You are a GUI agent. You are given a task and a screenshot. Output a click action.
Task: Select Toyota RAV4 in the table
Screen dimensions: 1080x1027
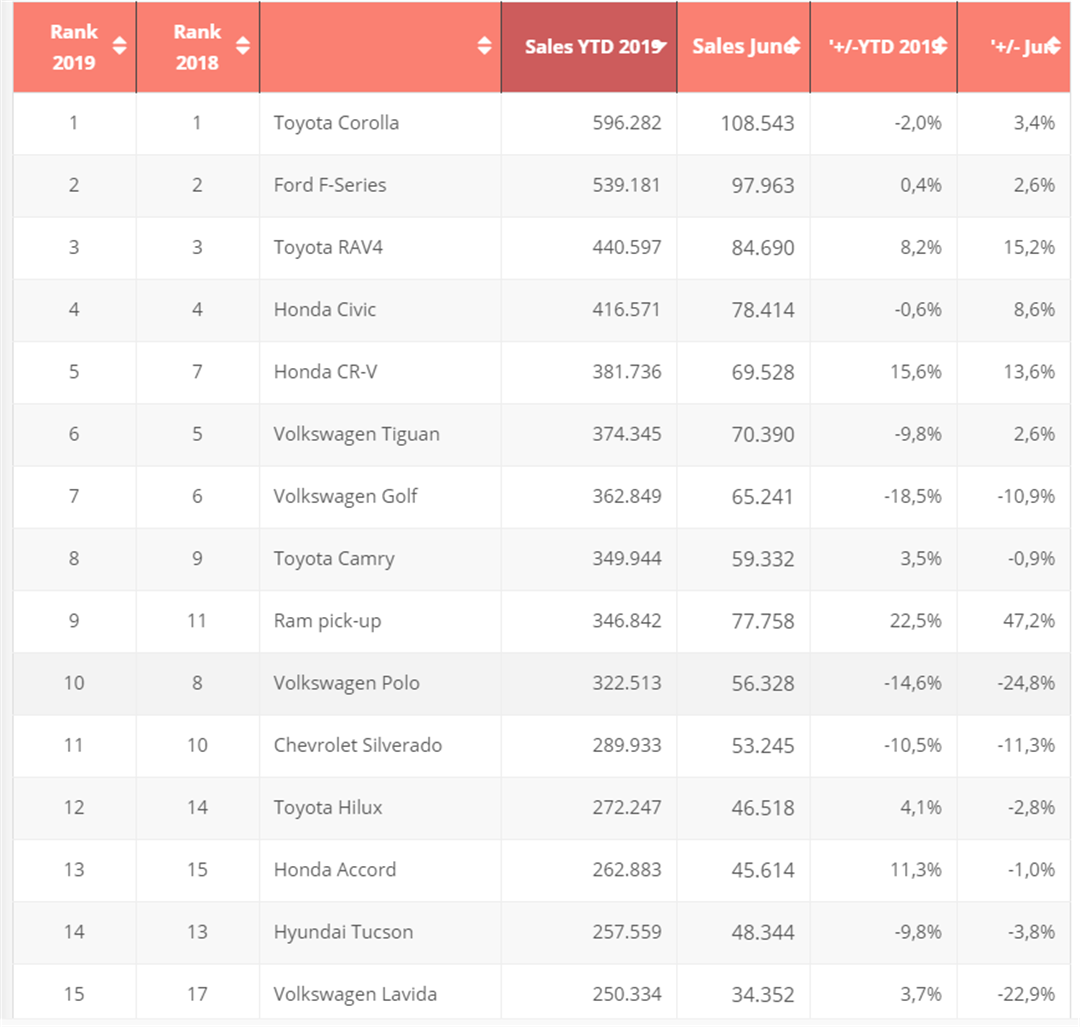click(328, 247)
